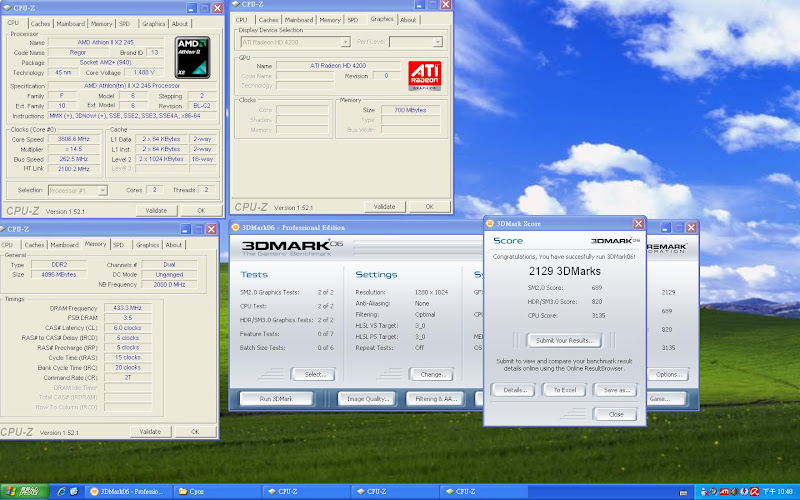Viewport: 800px width, 500px height.
Task: Click the ATI Radeon Graphics logo
Action: pos(424,76)
